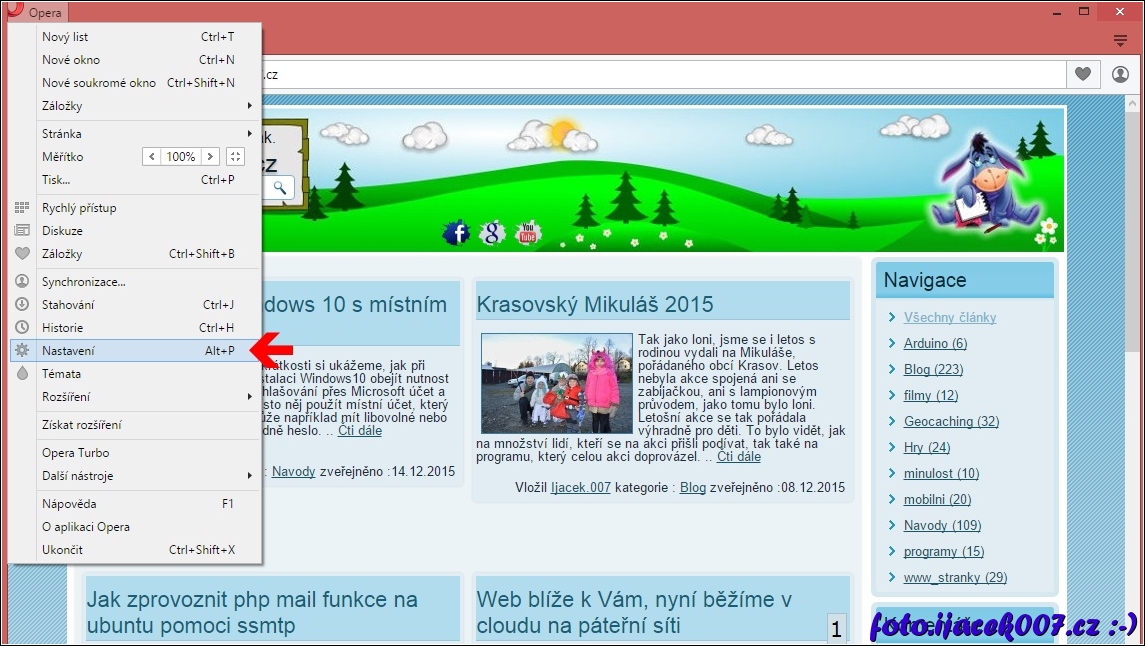
Task: Open the user account icon beside address bar
Action: (1120, 75)
